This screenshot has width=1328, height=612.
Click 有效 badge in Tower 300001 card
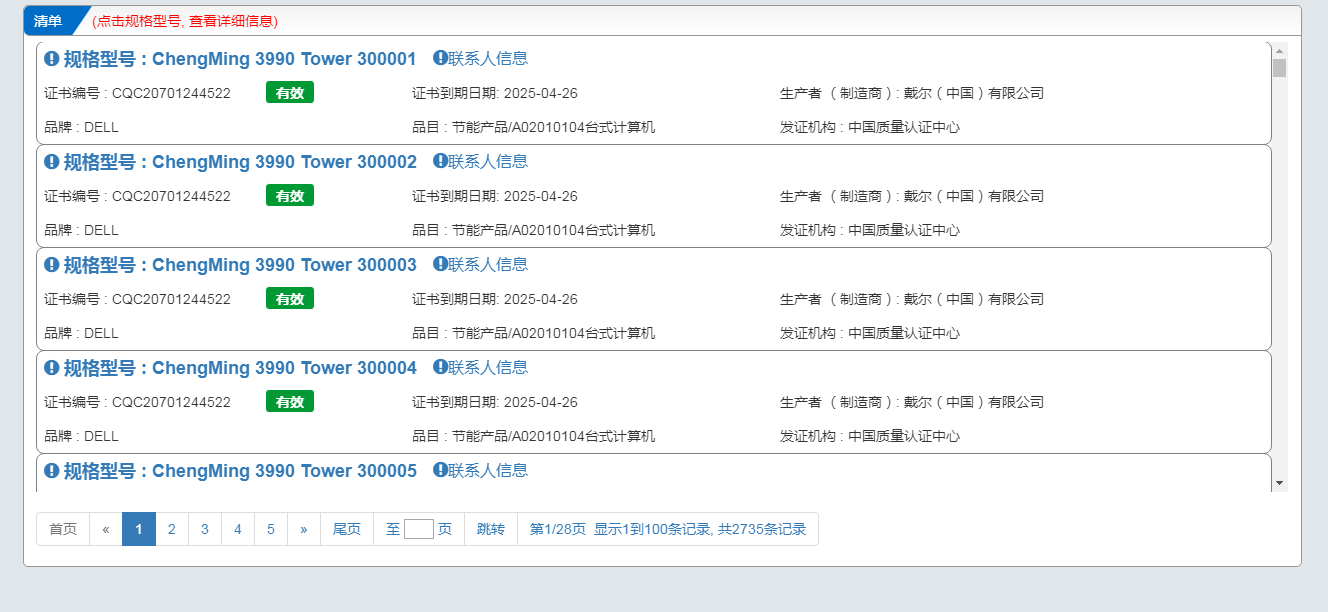(x=290, y=93)
